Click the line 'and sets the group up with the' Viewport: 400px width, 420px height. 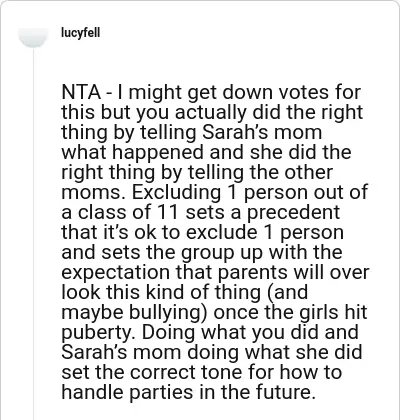202,252
